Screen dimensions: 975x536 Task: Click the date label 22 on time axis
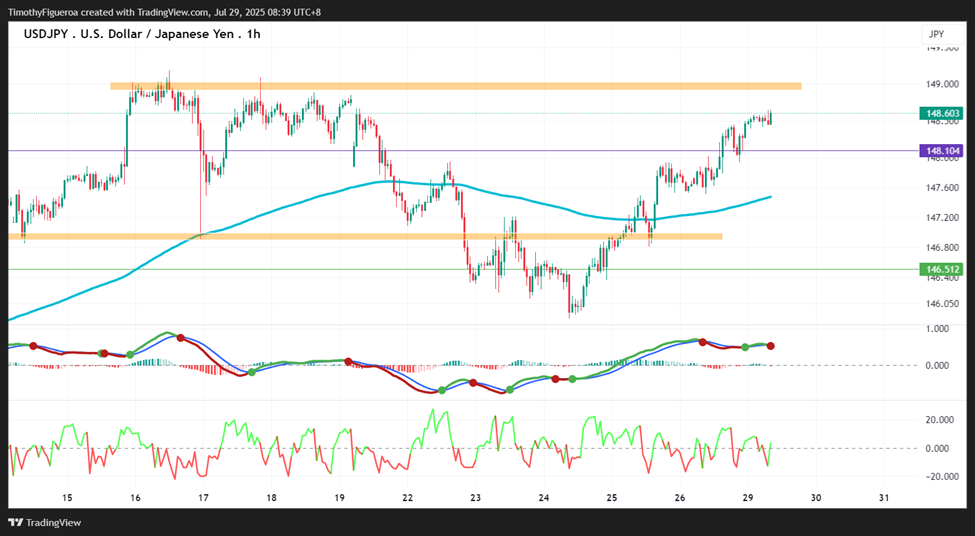click(x=407, y=498)
